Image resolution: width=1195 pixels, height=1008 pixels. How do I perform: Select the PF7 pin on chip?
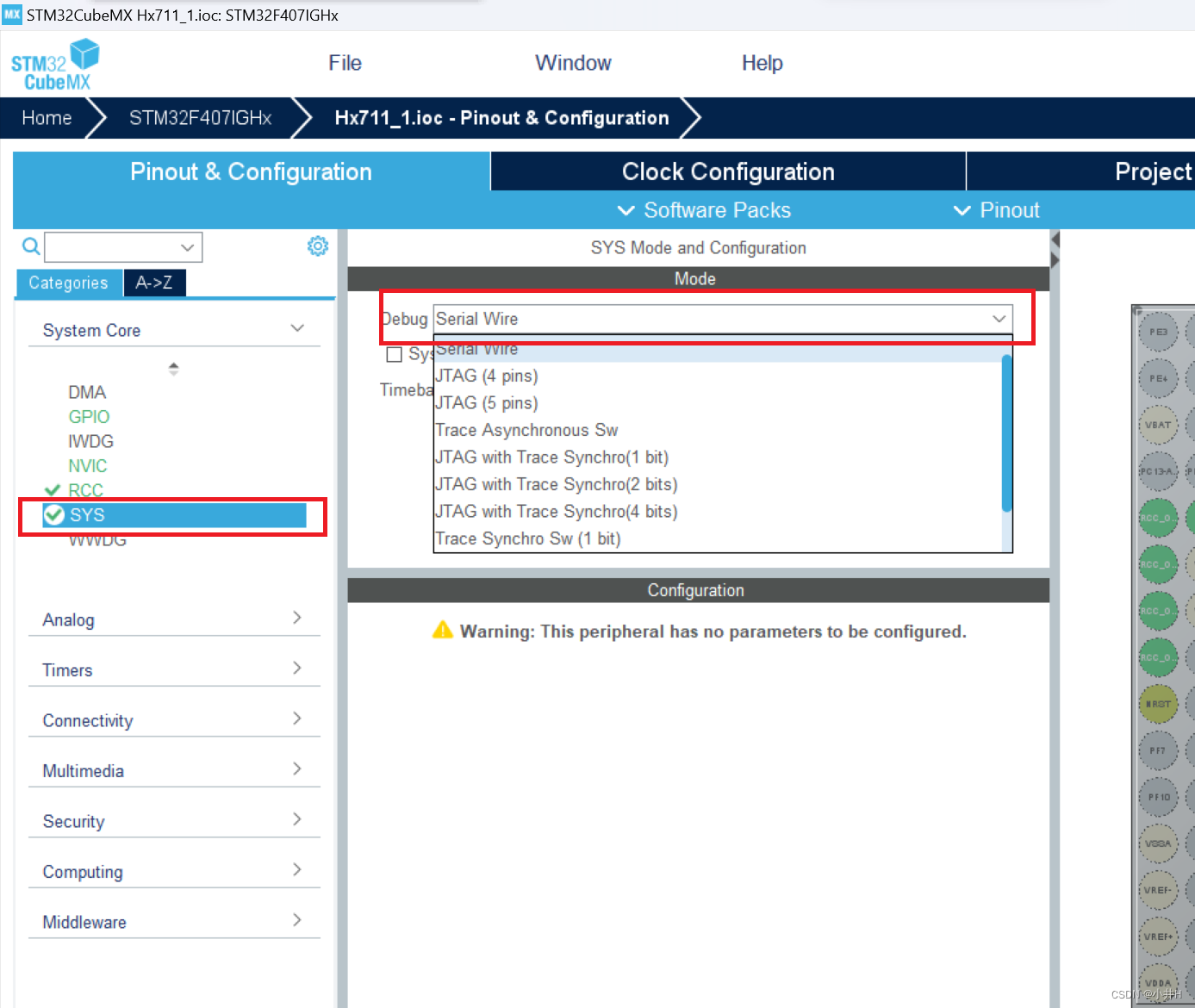(x=1158, y=750)
